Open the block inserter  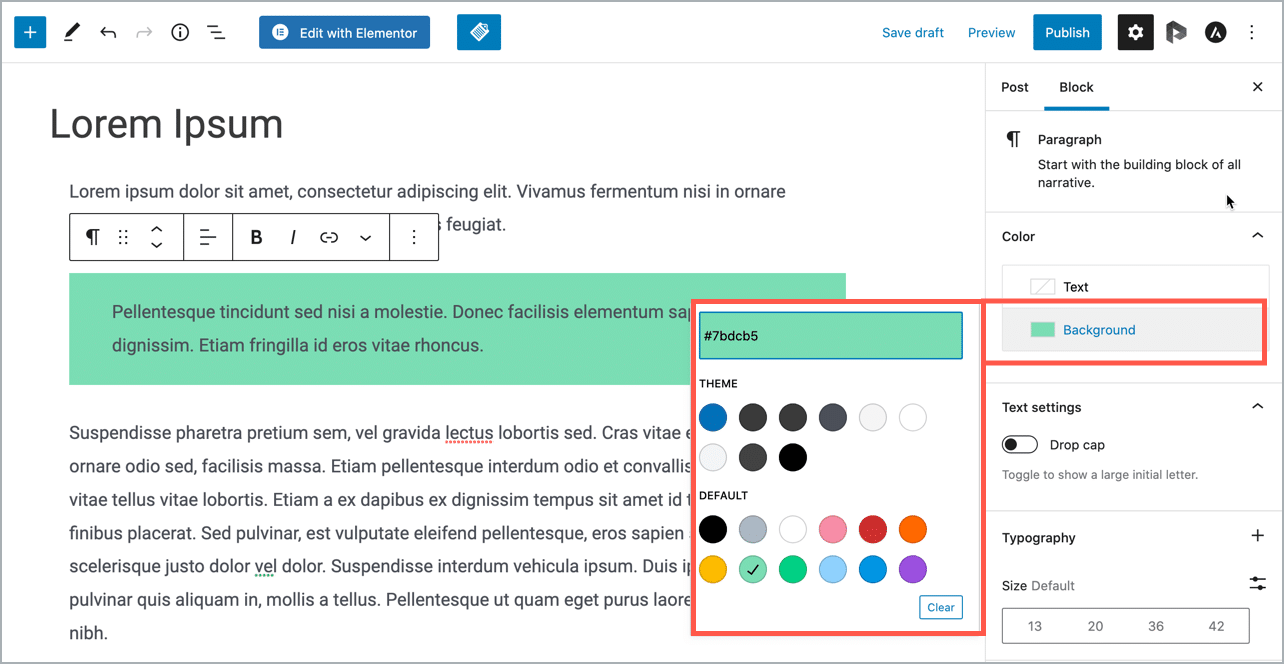coord(29,31)
